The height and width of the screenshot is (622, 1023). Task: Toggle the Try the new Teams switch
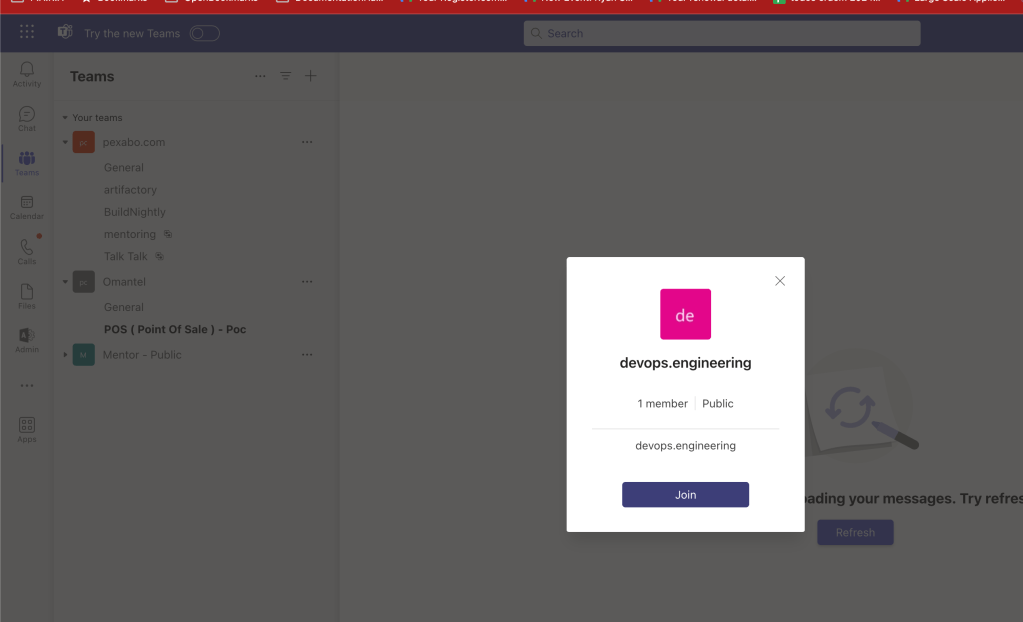(x=204, y=33)
